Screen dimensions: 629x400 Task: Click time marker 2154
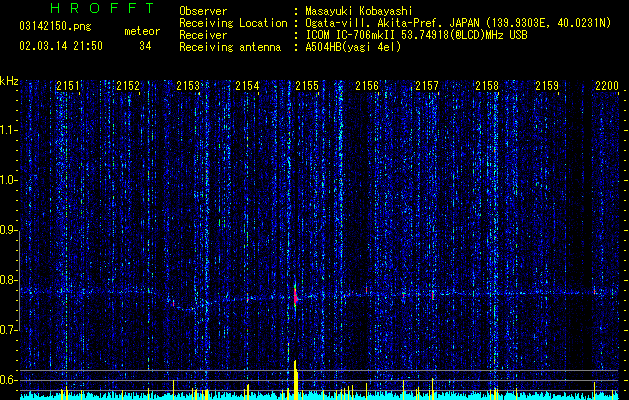(x=247, y=86)
